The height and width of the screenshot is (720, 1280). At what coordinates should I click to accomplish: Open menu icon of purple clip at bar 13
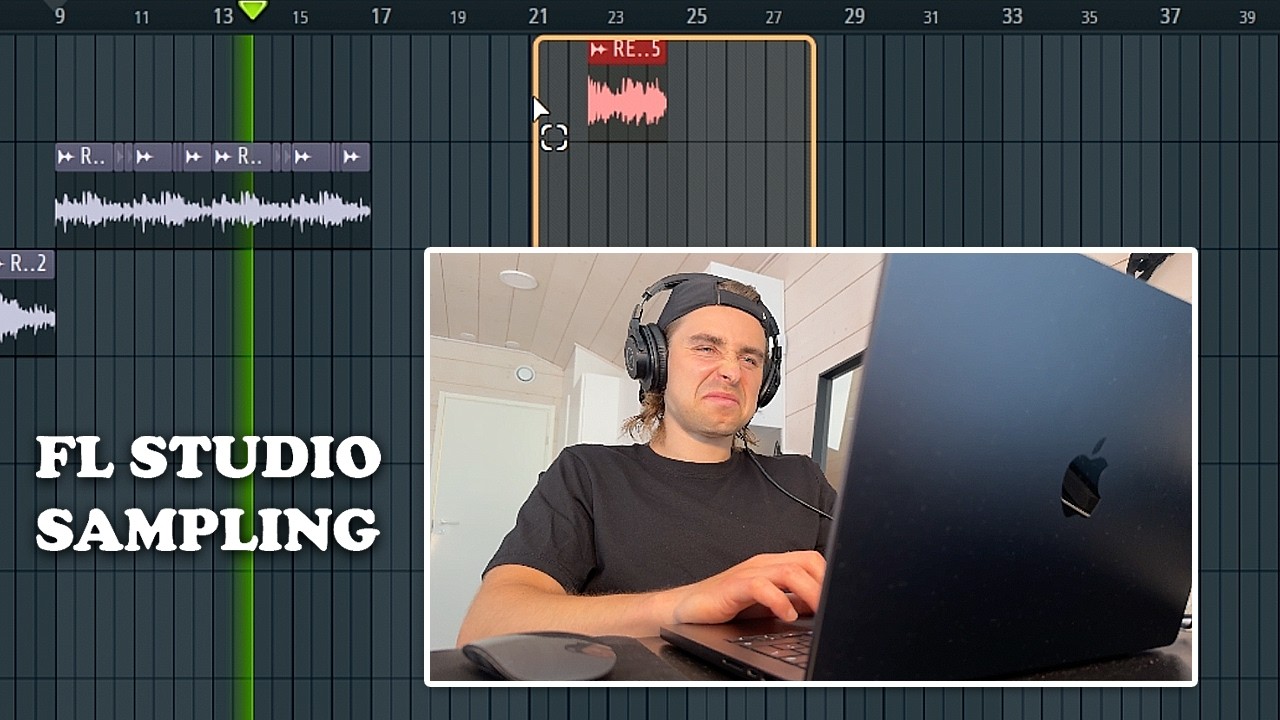[x=222, y=157]
